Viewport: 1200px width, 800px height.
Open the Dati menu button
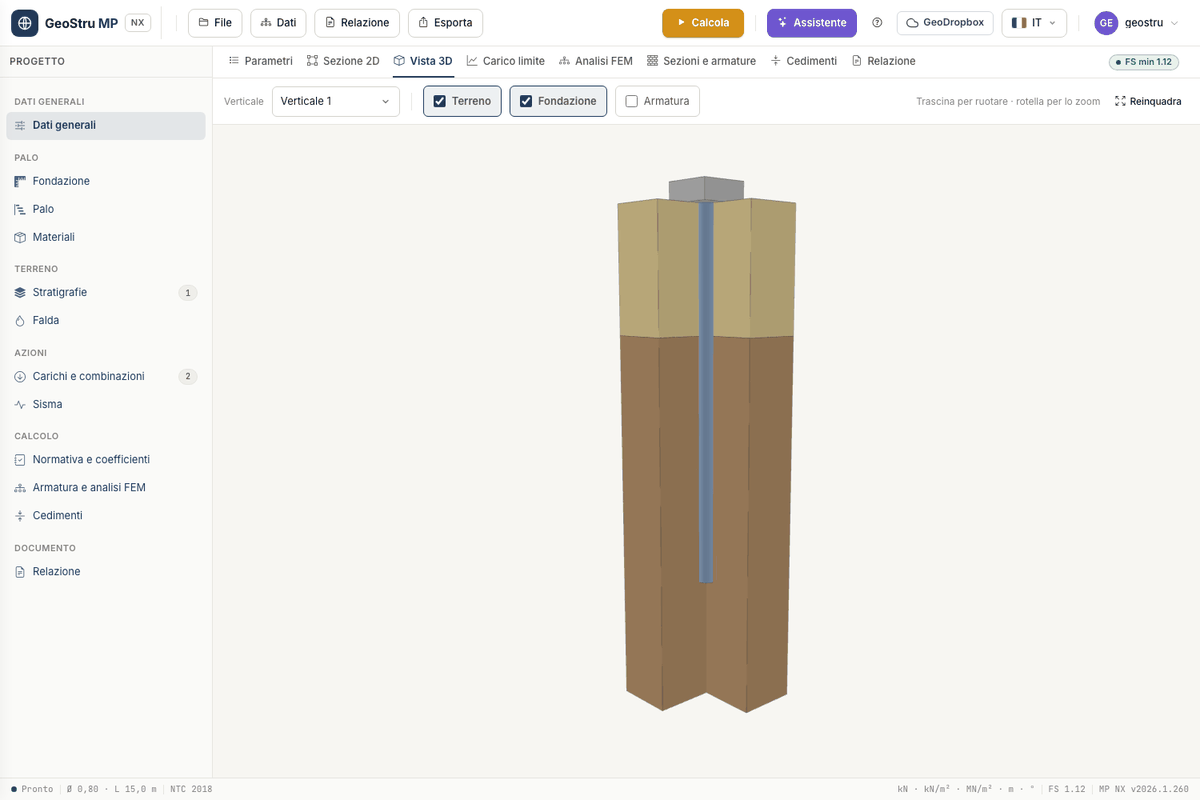click(278, 23)
